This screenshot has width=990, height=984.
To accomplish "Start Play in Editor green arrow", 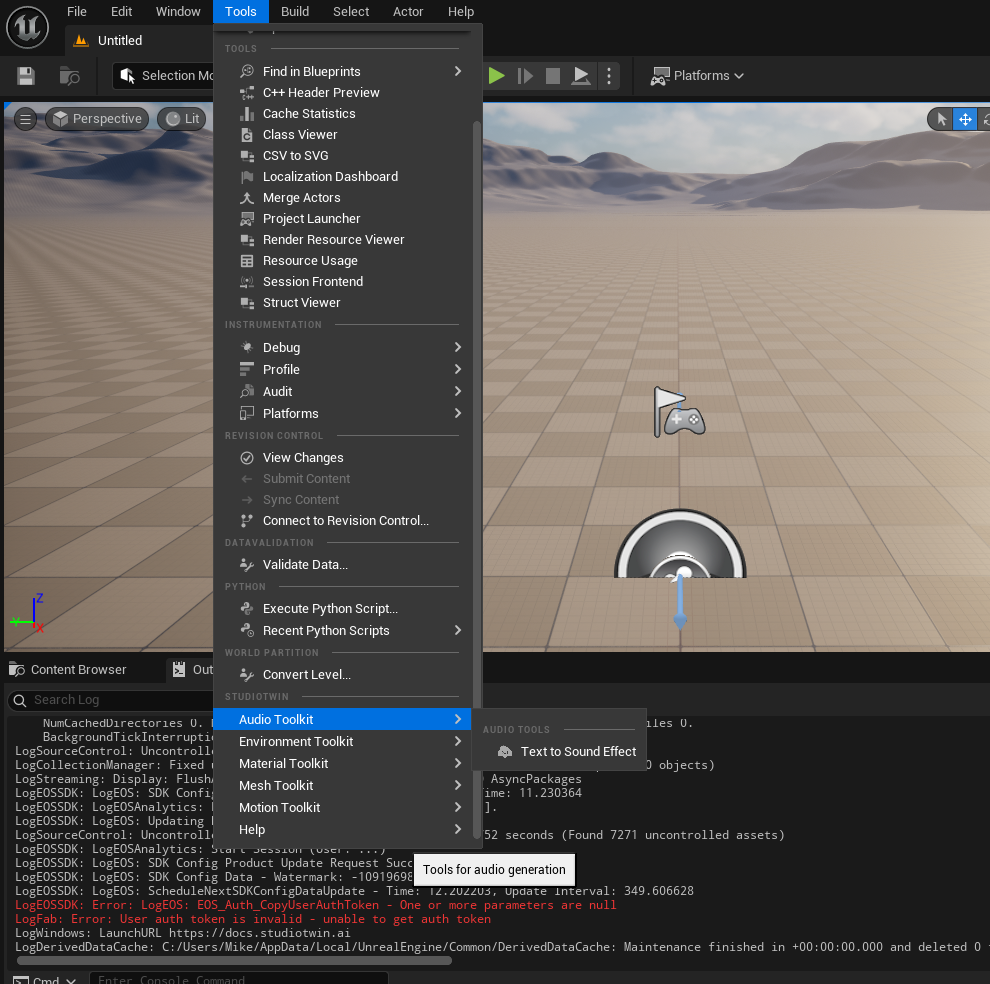I will coord(496,76).
